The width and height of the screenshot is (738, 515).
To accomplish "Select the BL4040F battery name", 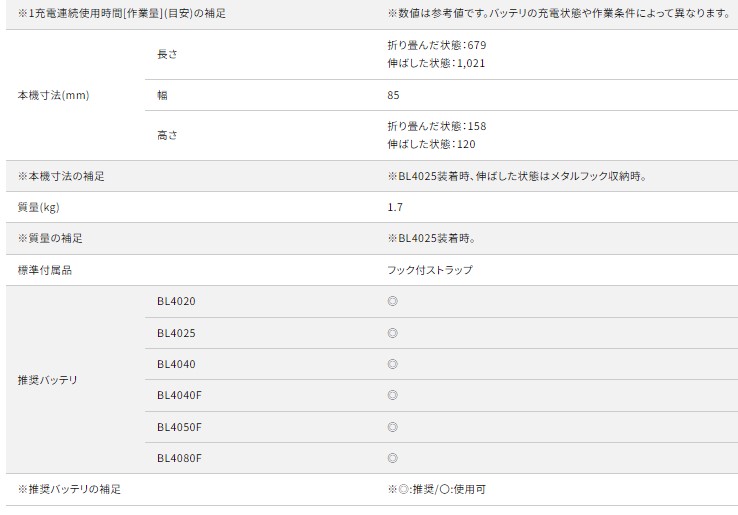I will [x=179, y=395].
